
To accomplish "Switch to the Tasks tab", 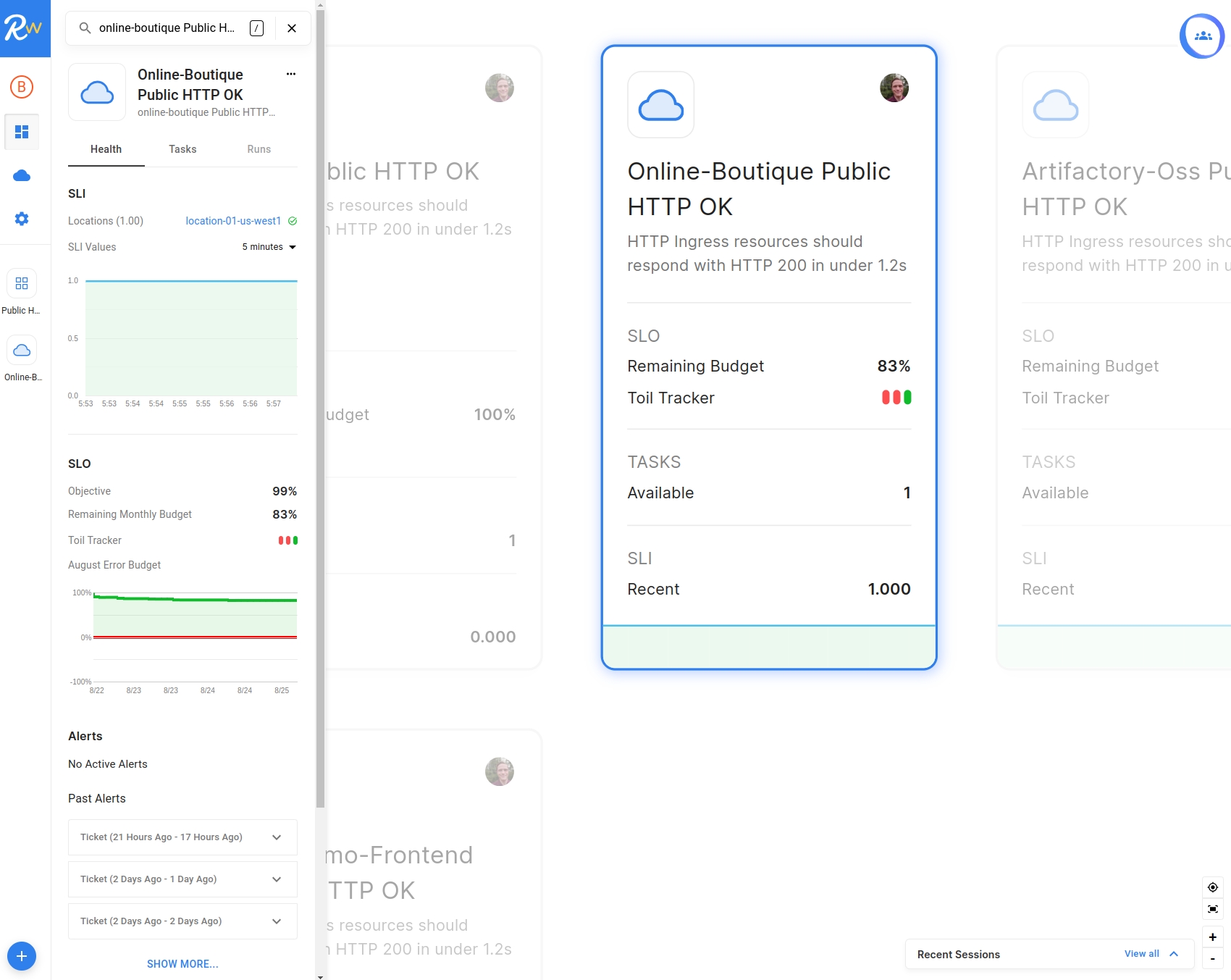I will pos(182,149).
